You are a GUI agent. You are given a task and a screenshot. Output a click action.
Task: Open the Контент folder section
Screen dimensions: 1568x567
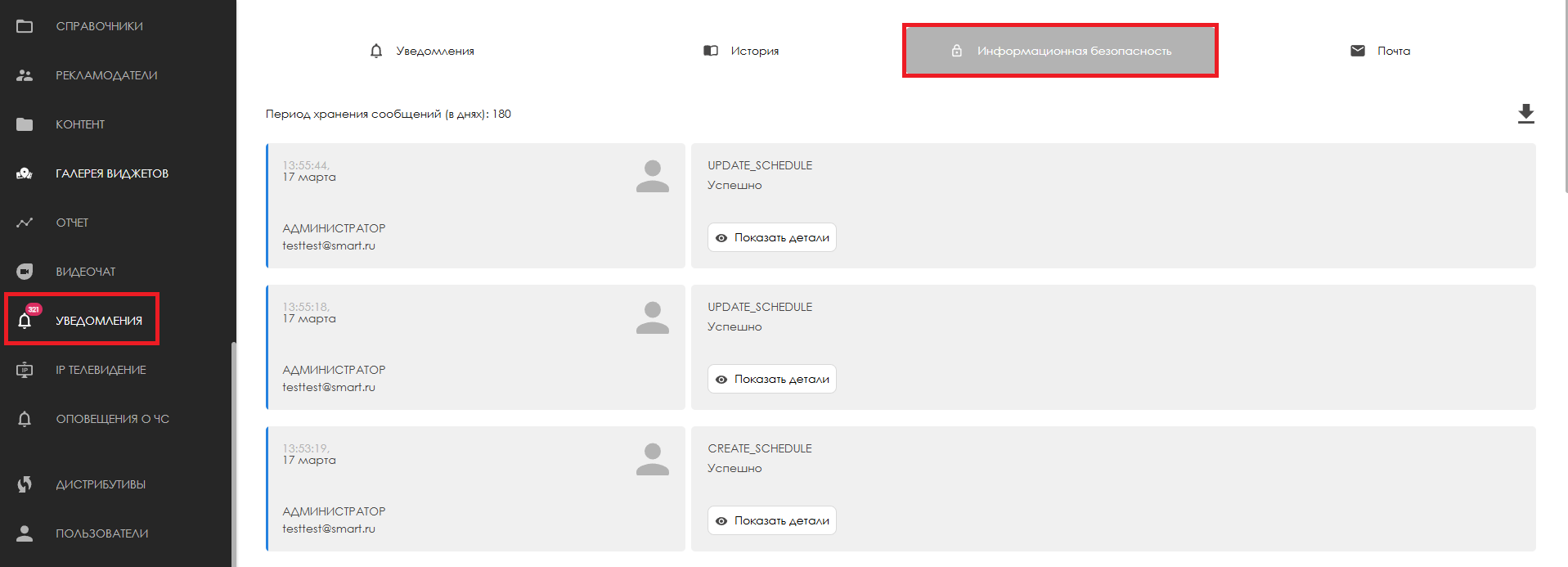click(x=80, y=124)
